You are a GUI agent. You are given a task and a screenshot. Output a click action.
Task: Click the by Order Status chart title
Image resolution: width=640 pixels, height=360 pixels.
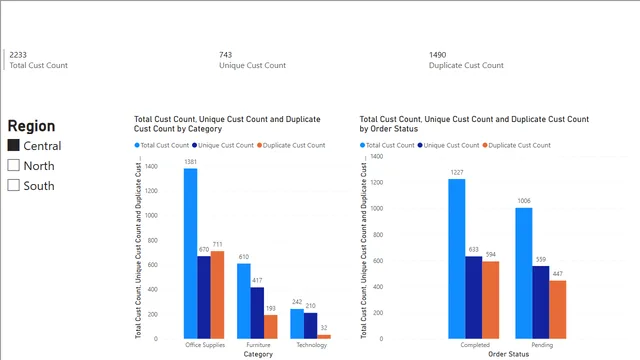[x=474, y=124]
